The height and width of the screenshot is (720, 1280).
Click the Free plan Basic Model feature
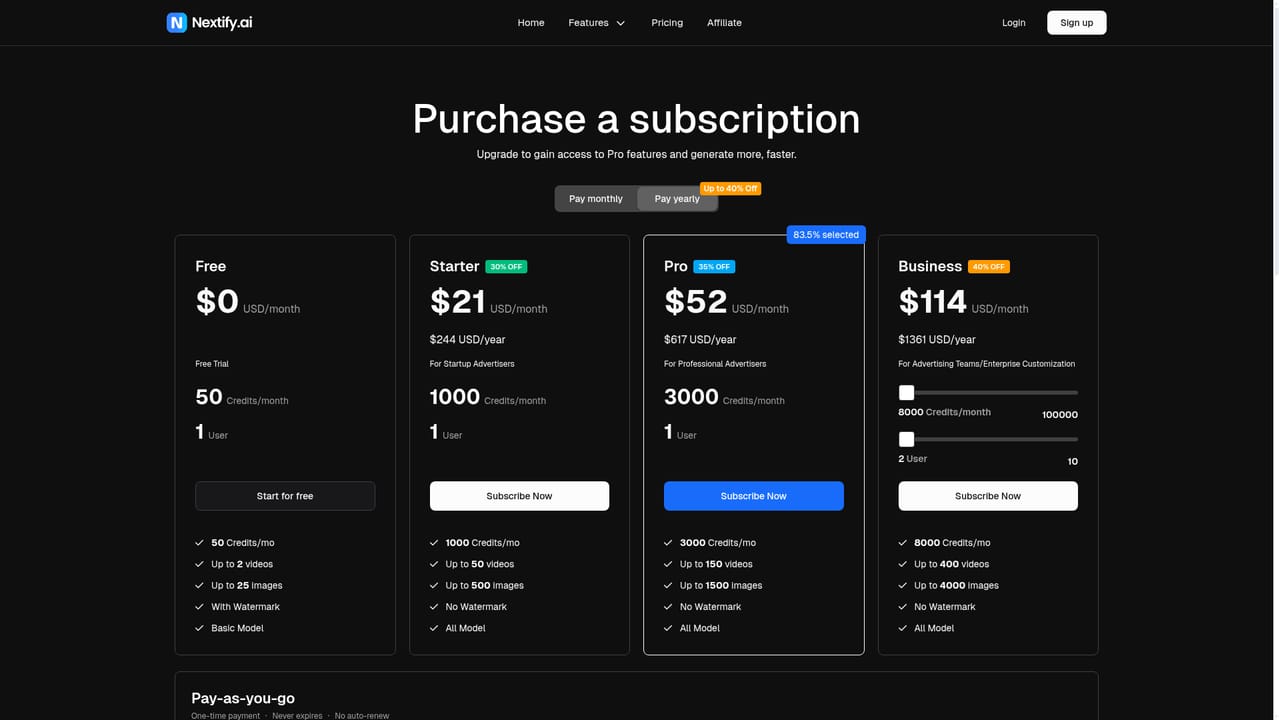[237, 628]
